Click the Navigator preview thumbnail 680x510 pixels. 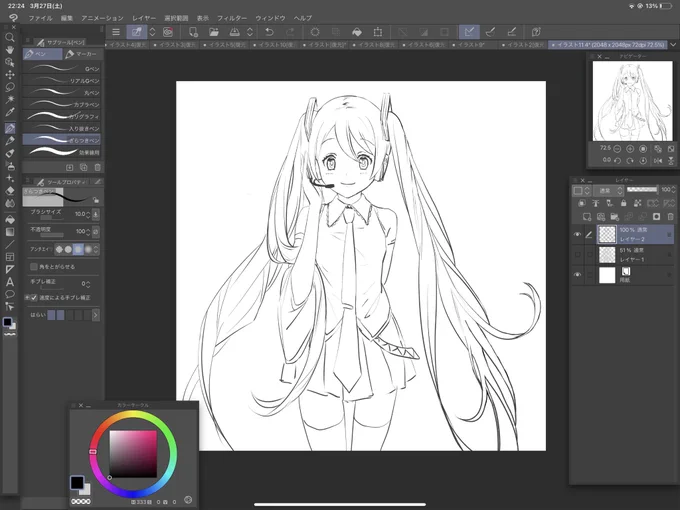633,101
